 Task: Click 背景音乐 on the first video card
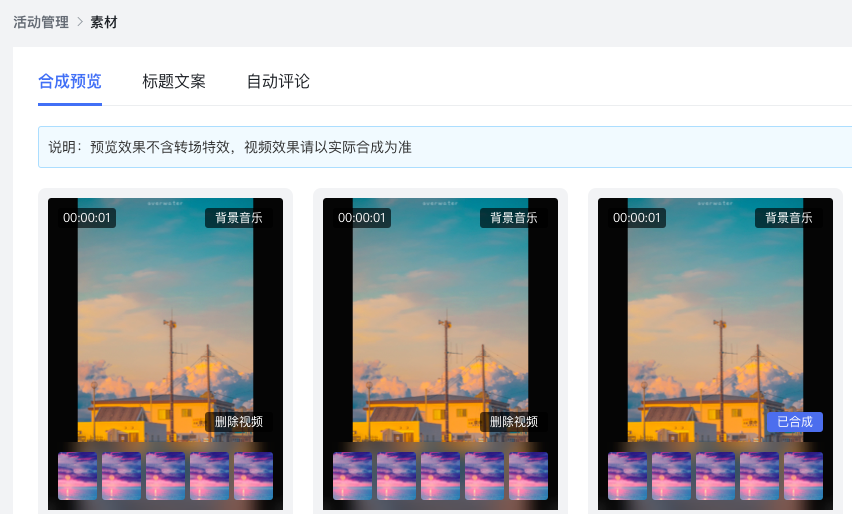pos(239,218)
